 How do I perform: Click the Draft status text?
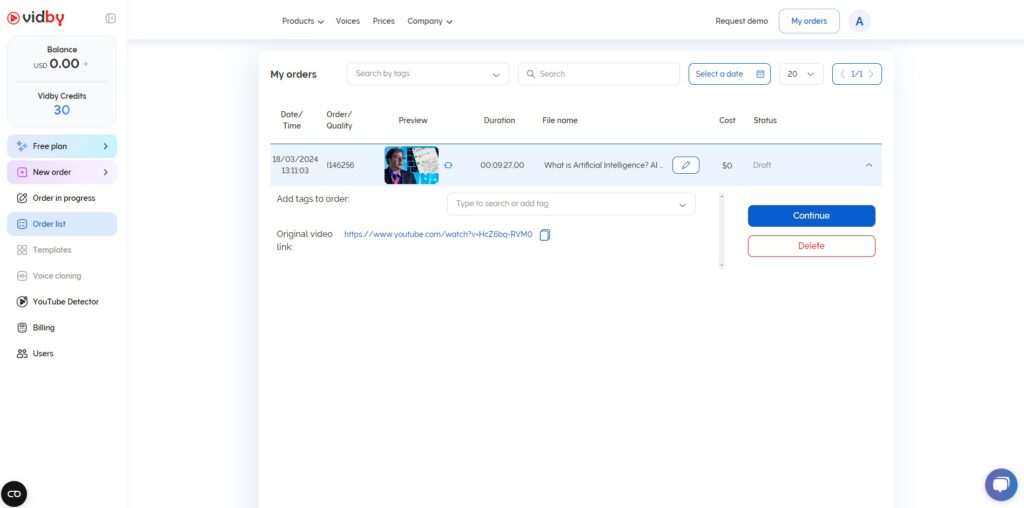click(x=762, y=165)
